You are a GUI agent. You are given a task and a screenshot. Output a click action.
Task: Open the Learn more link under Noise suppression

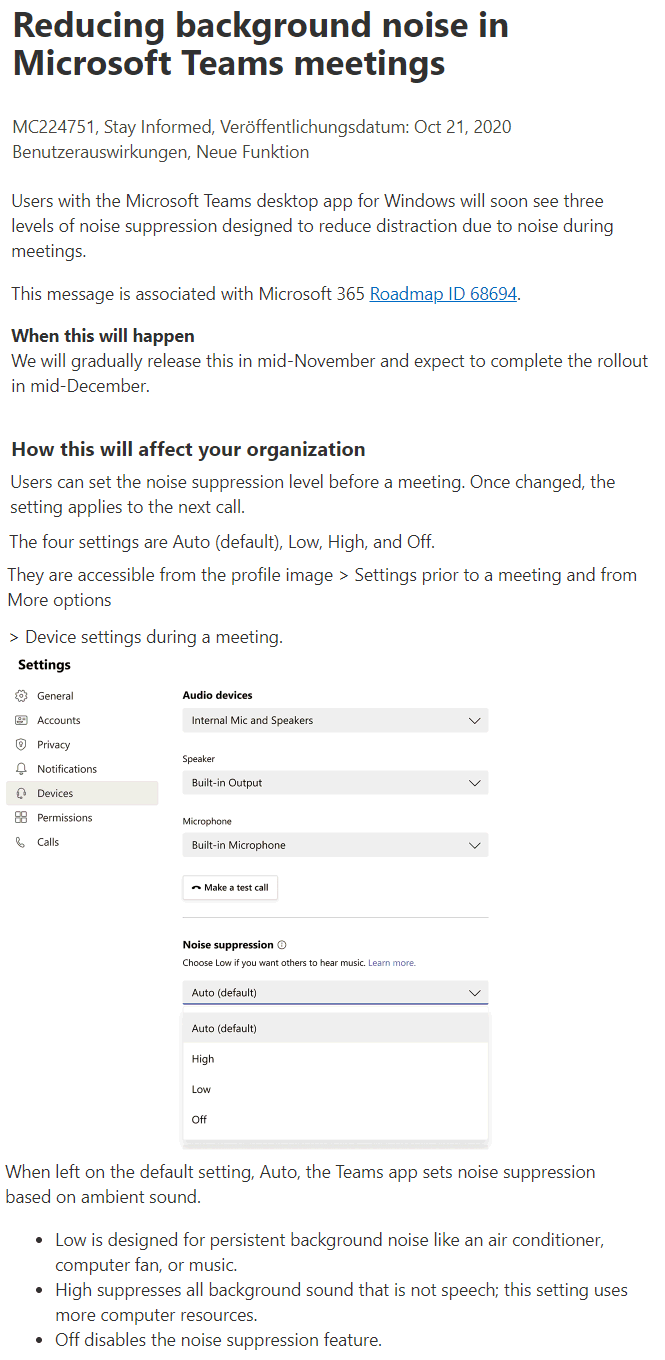[391, 963]
